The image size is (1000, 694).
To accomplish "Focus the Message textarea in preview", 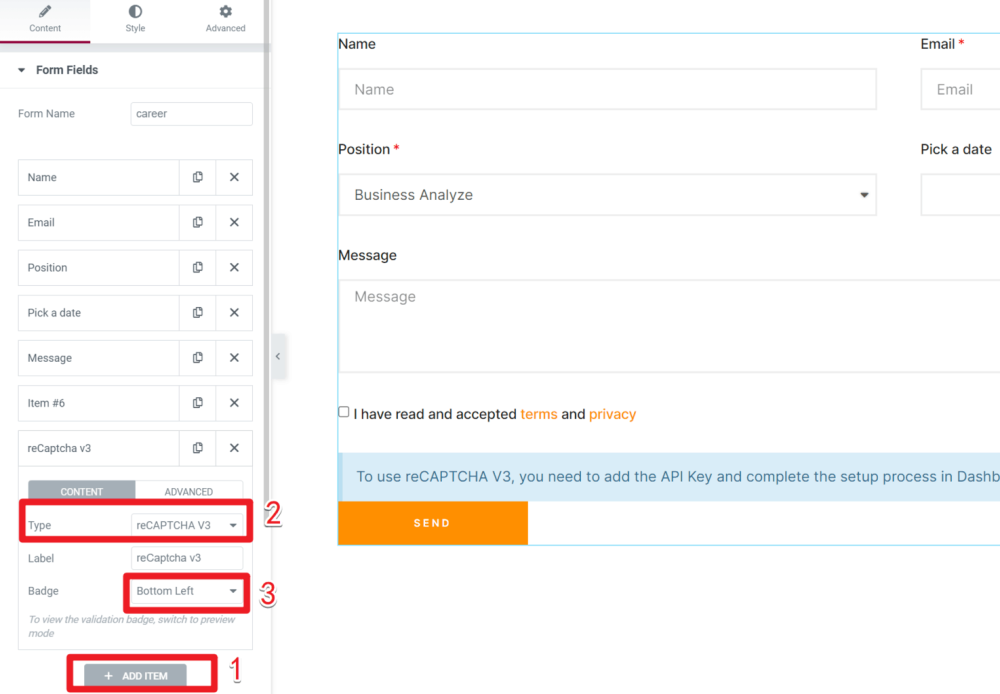I will (669, 326).
